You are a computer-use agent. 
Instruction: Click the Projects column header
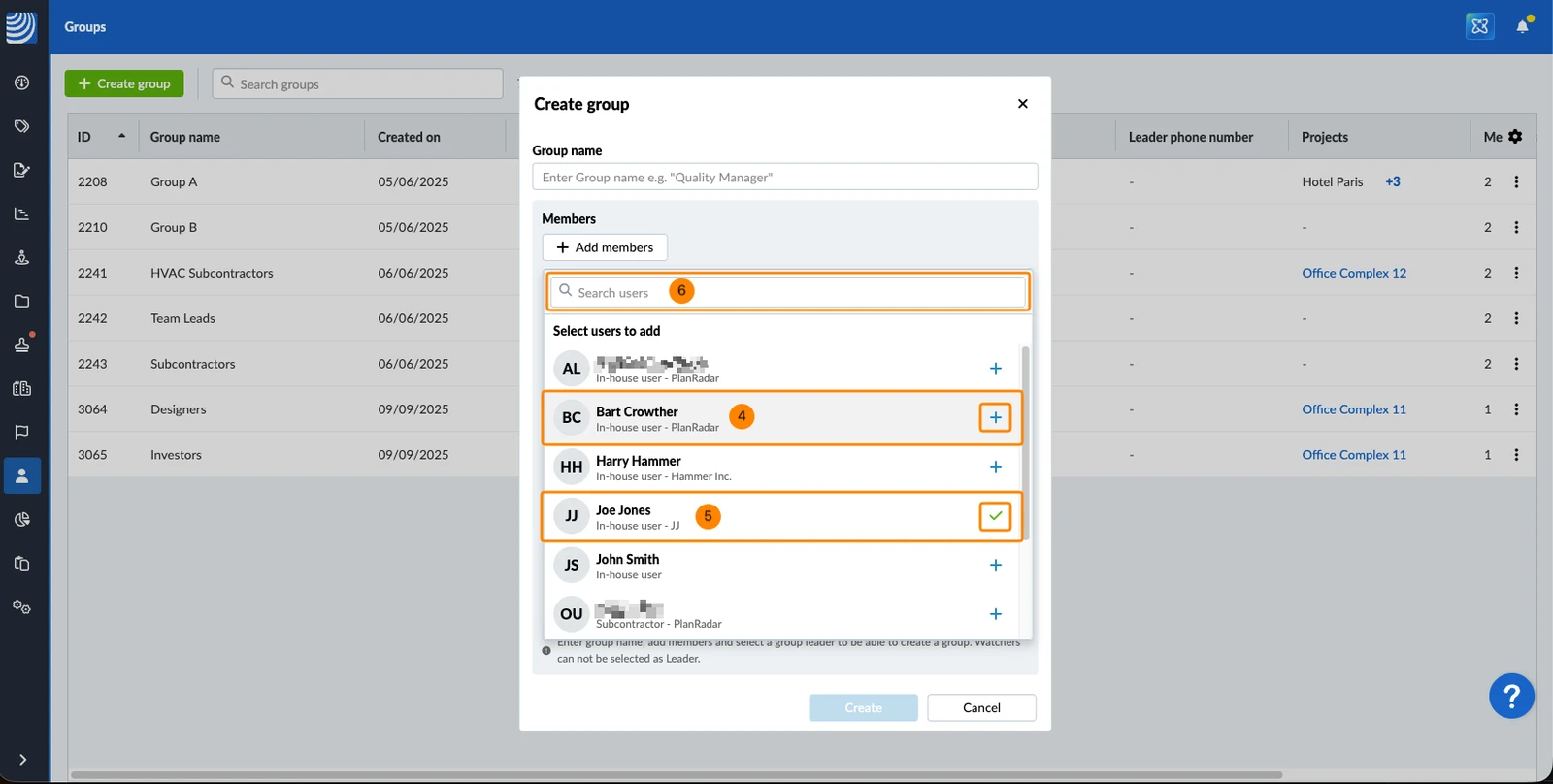(x=1325, y=137)
